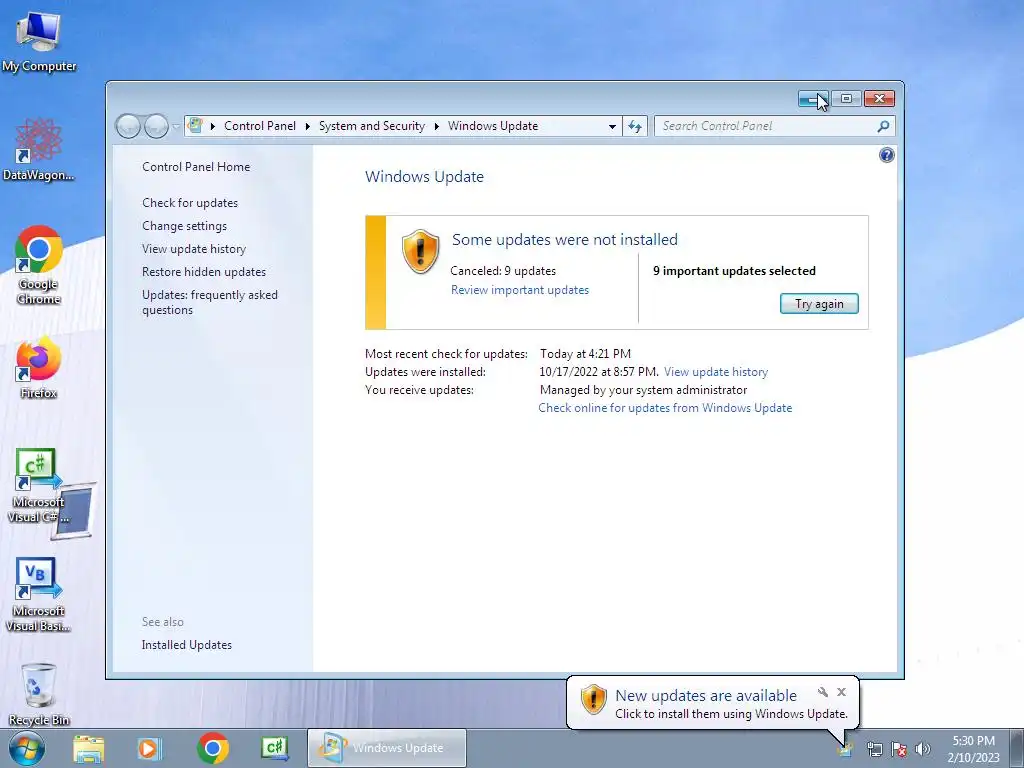Open Visual C# from the taskbar
The image size is (1024, 768).
274,748
